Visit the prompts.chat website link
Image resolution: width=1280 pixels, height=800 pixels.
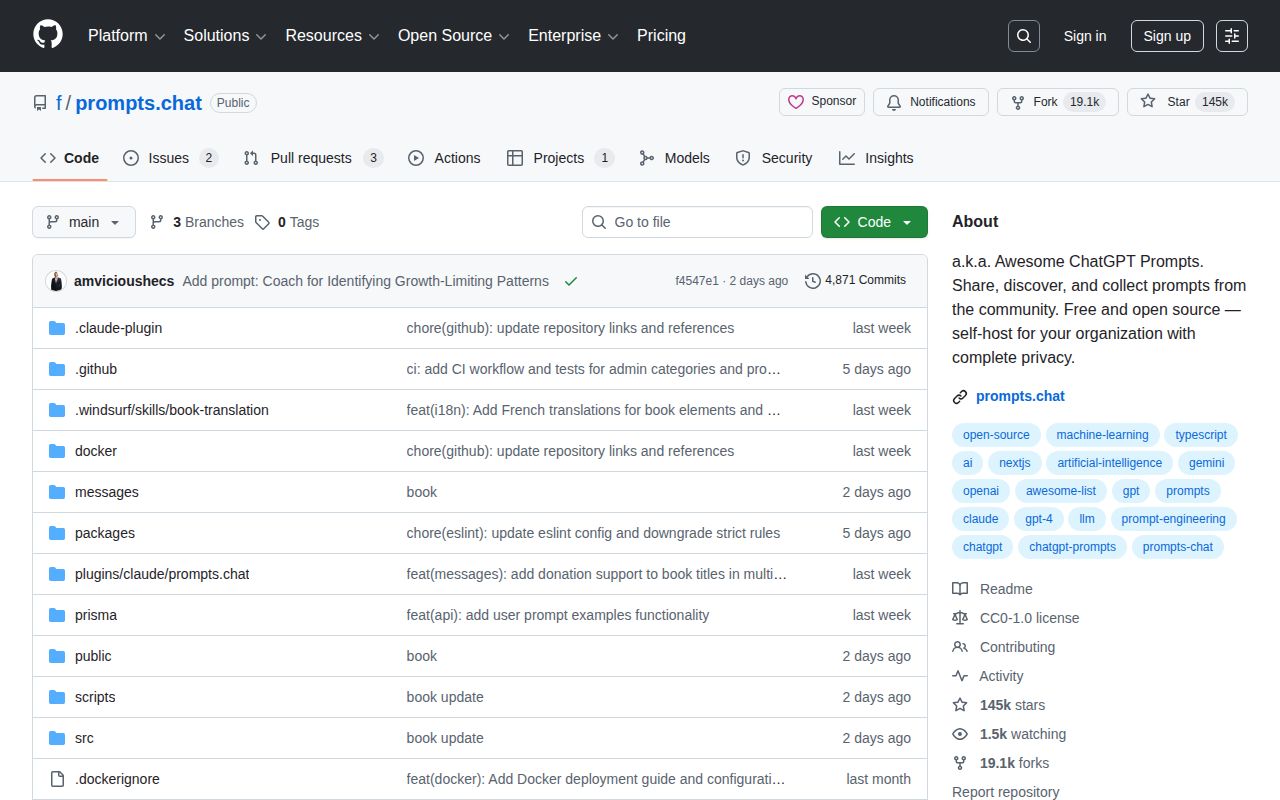(x=1020, y=396)
